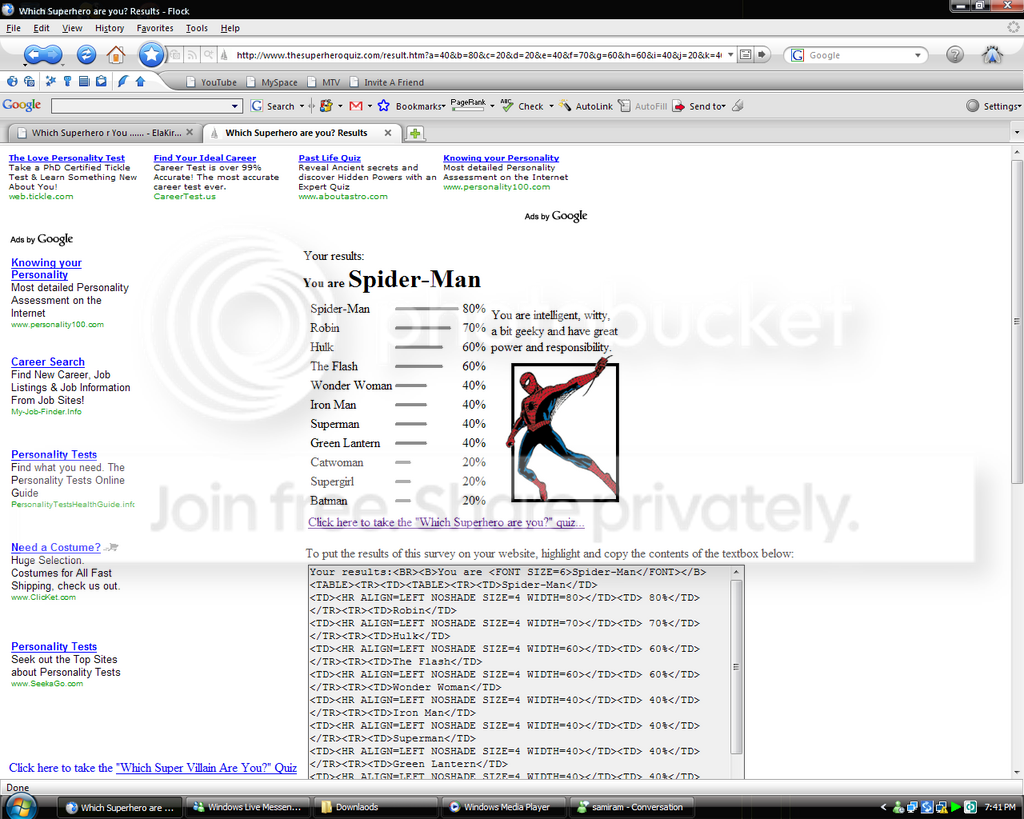Viewport: 1024px width, 819px height.
Task: Open the News feeds sidebar icon
Action: [x=84, y=82]
